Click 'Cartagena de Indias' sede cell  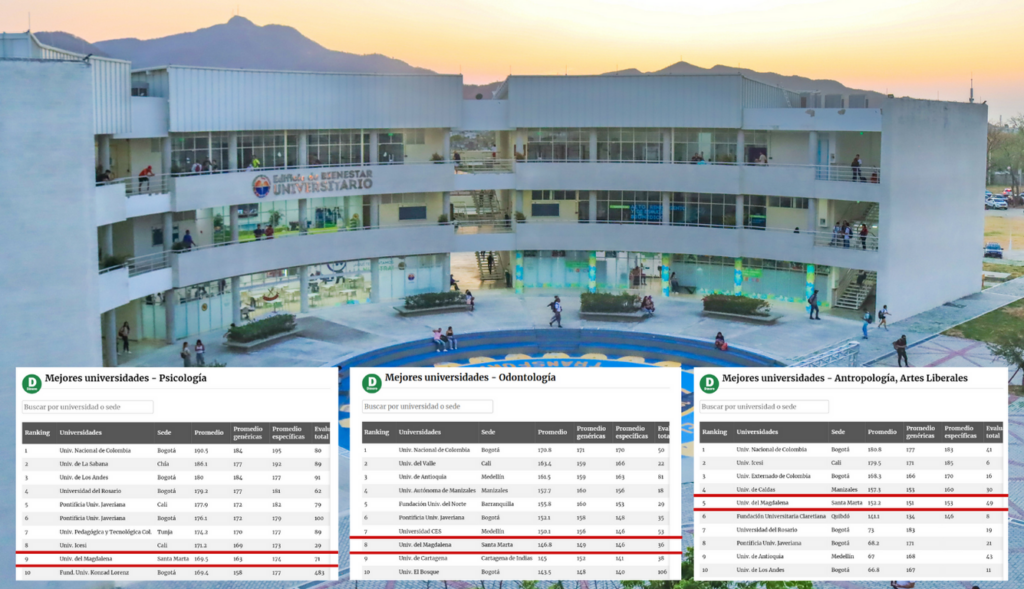tap(505, 558)
